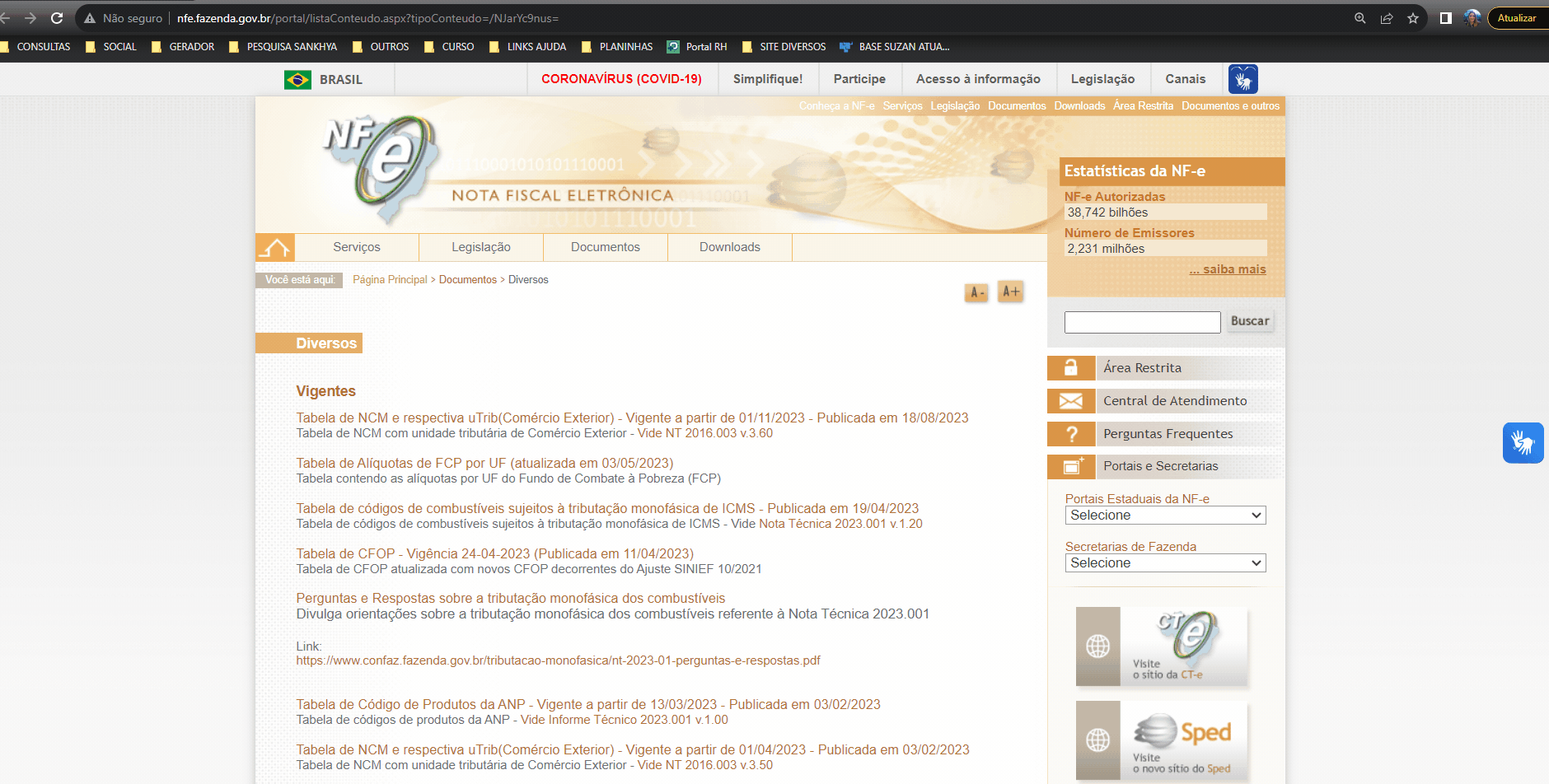Open the saiba mais statistics link
Screen dimensions: 1549x784
click(1228, 269)
